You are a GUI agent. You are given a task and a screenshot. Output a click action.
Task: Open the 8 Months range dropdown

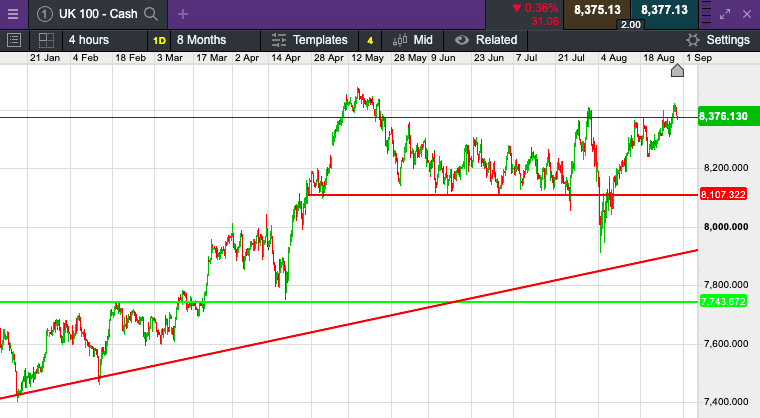[x=215, y=40]
